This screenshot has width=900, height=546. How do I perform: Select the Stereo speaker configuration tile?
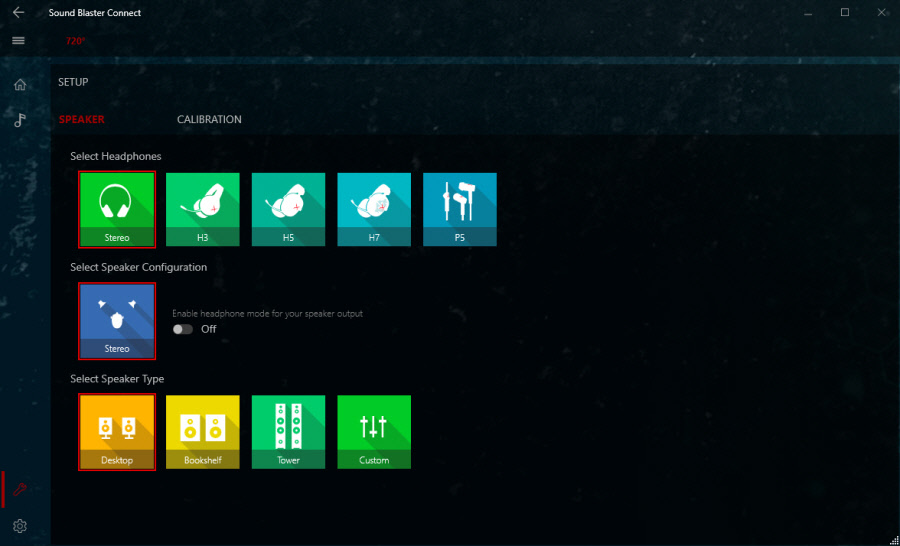tap(117, 320)
